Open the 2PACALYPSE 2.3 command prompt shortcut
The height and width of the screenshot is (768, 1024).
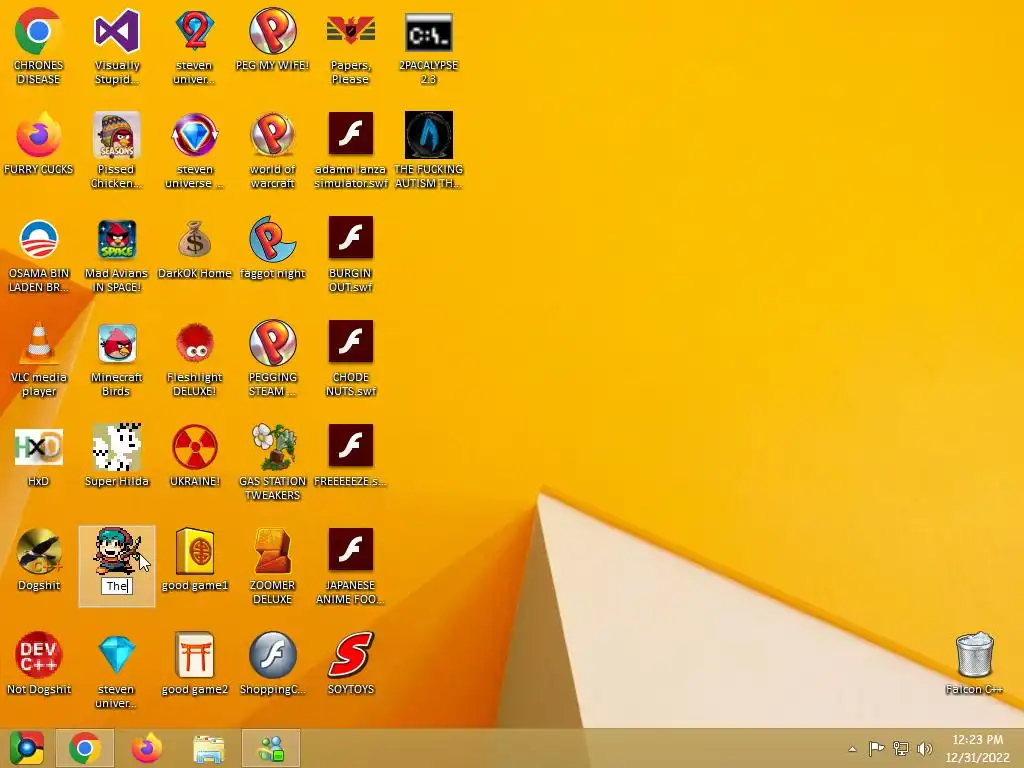tap(428, 32)
